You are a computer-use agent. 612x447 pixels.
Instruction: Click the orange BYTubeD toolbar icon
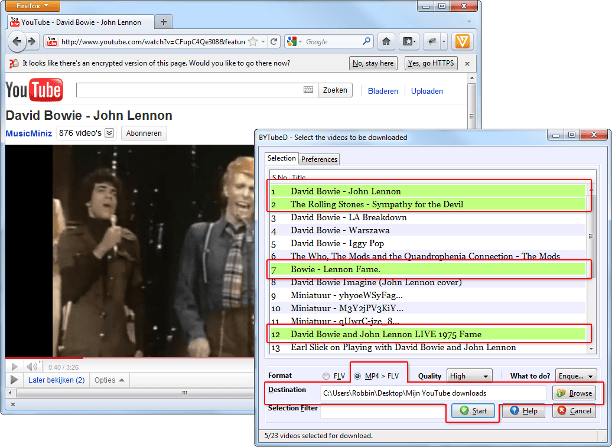[x=462, y=41]
